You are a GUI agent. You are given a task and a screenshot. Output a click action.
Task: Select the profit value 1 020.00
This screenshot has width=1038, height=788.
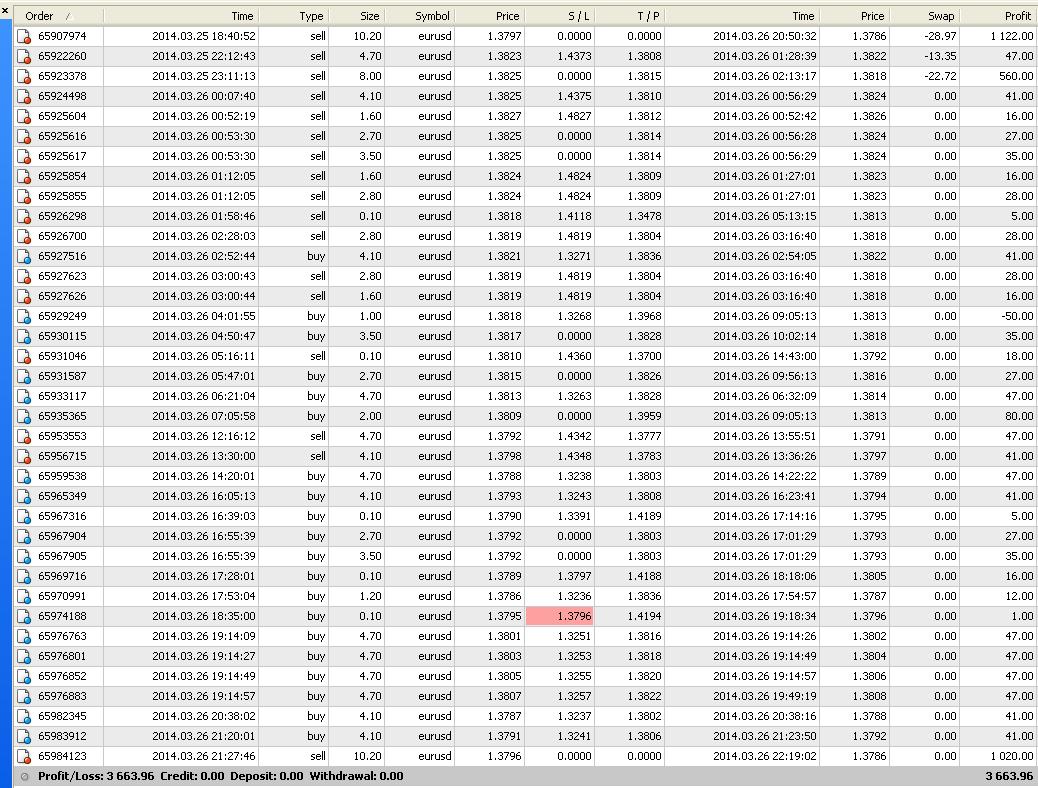click(x=1012, y=756)
